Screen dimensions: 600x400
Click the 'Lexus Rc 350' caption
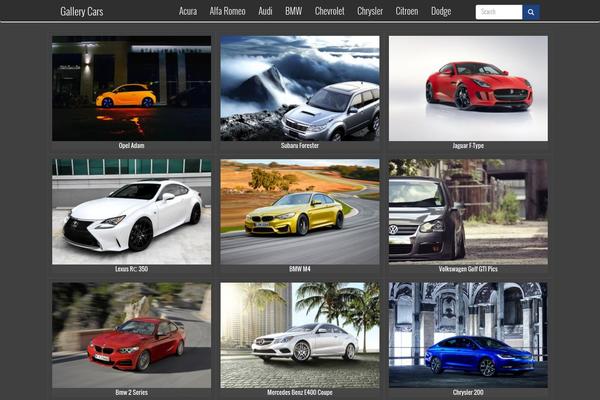pos(131,269)
